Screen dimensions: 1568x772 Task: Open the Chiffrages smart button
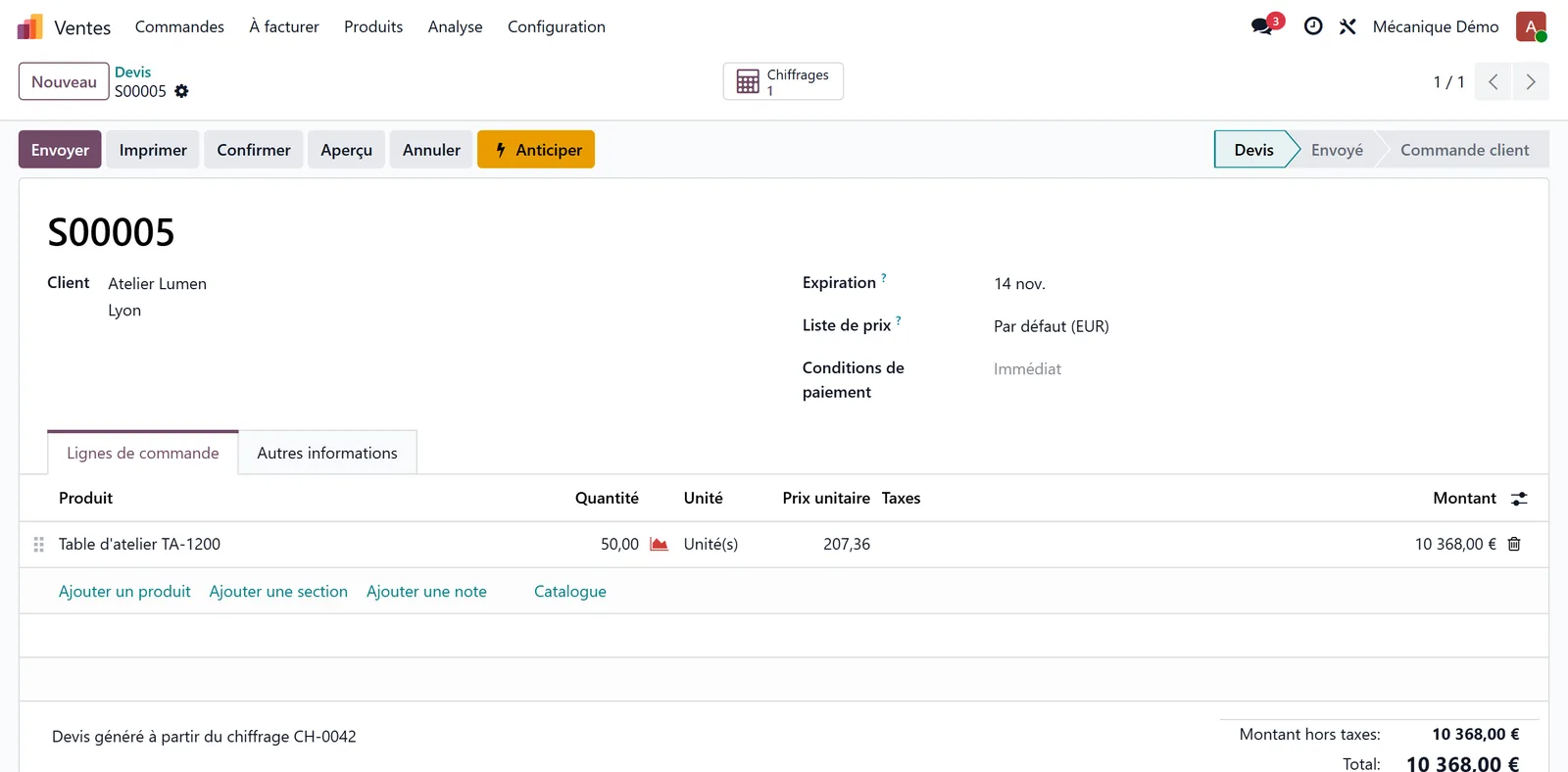click(x=783, y=81)
